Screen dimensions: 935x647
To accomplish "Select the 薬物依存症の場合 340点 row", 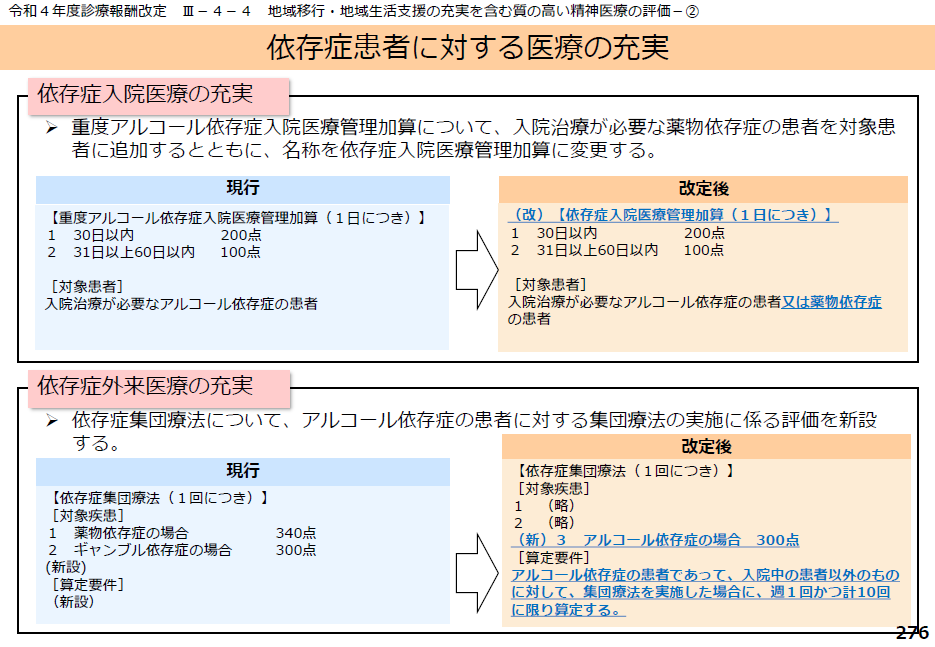I will click(182, 533).
